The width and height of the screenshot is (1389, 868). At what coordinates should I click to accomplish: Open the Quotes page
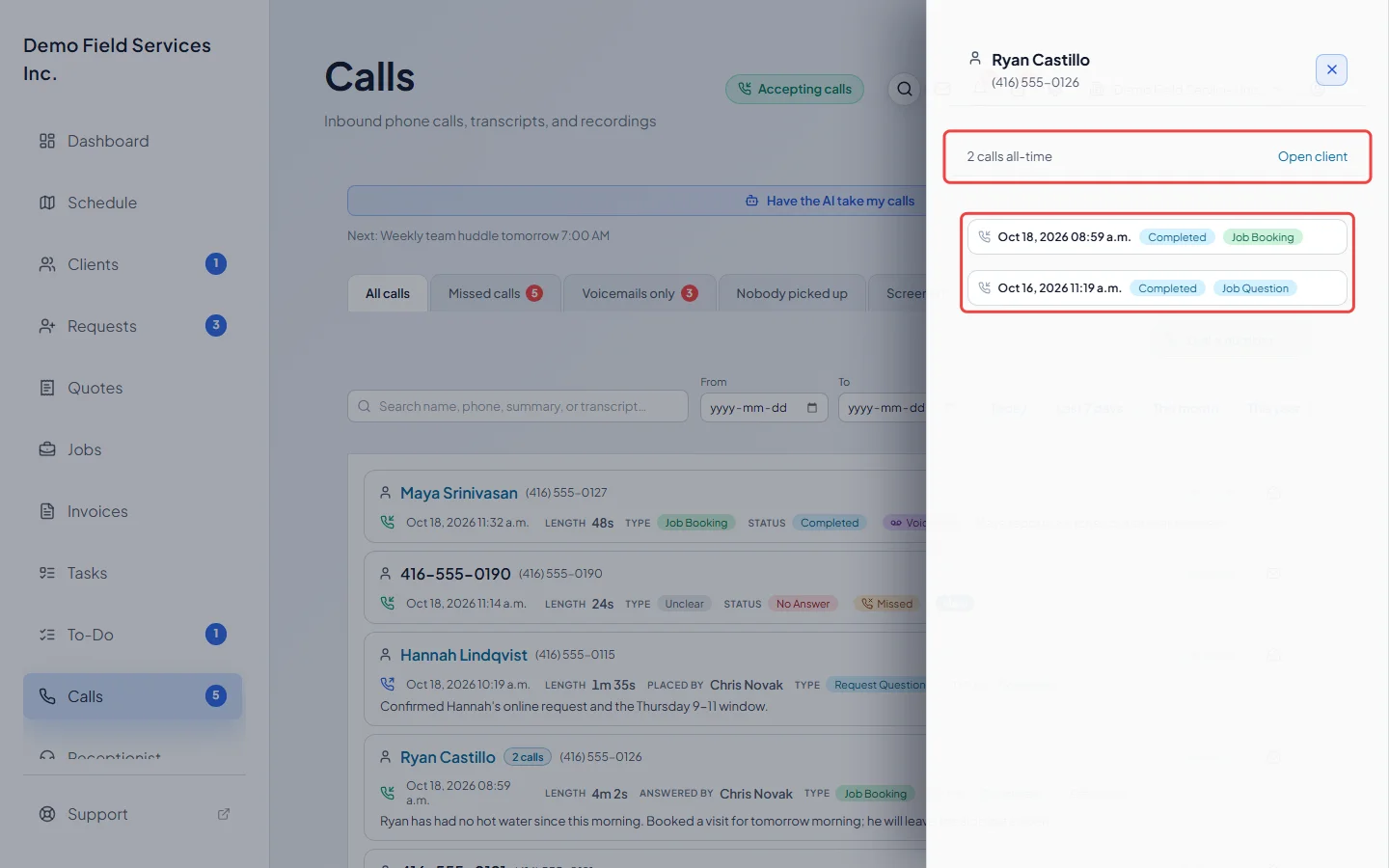pos(133,388)
